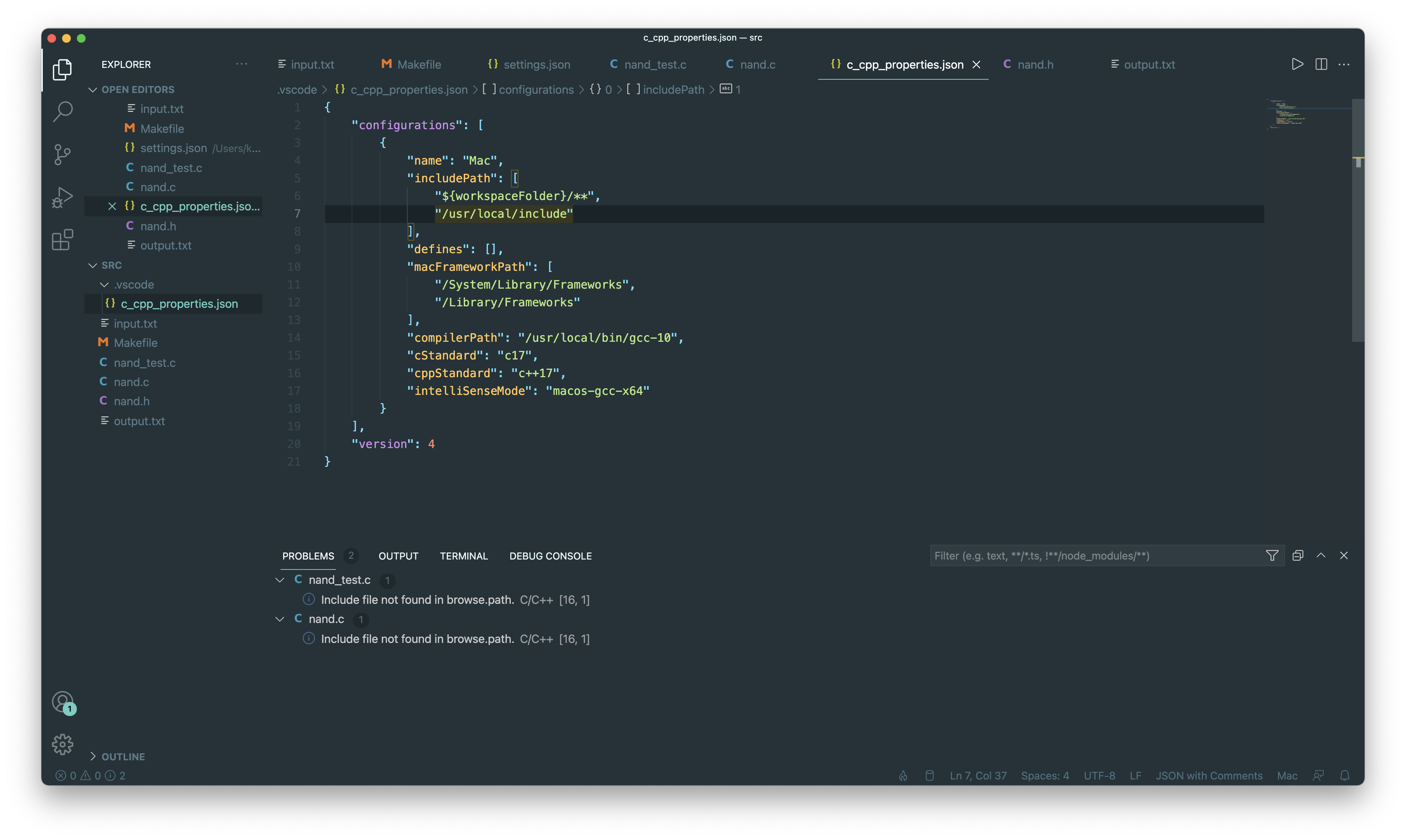Open the Output panel tab
Screen dimensions: 1406x840
(398, 556)
